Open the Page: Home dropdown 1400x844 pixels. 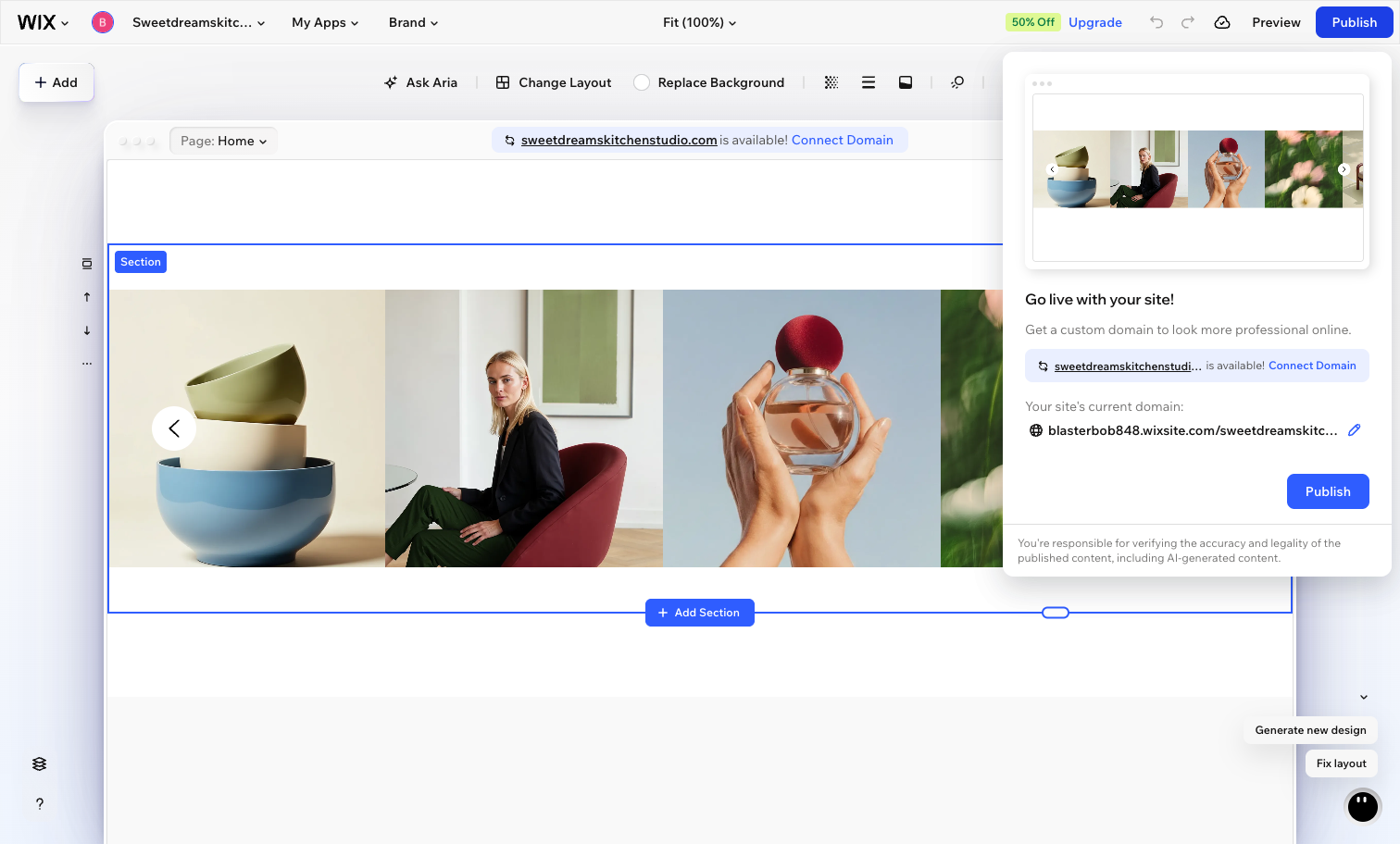tap(223, 141)
